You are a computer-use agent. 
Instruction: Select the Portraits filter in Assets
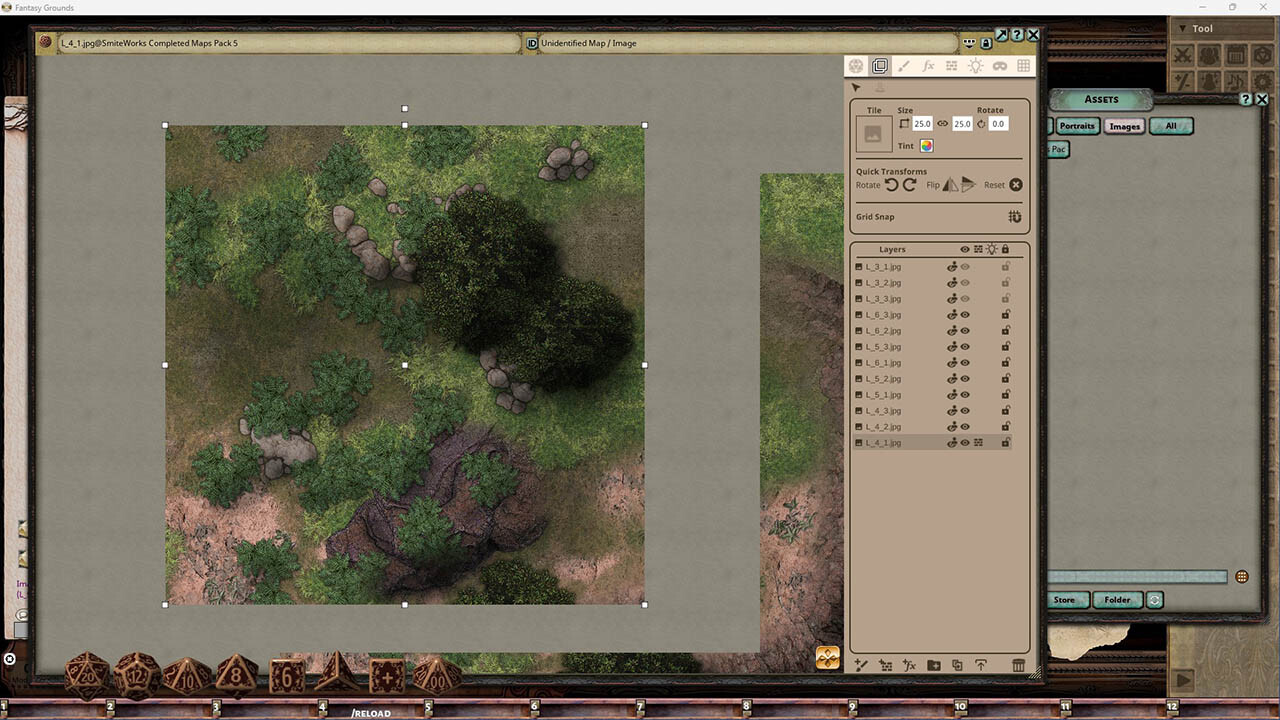click(x=1077, y=126)
